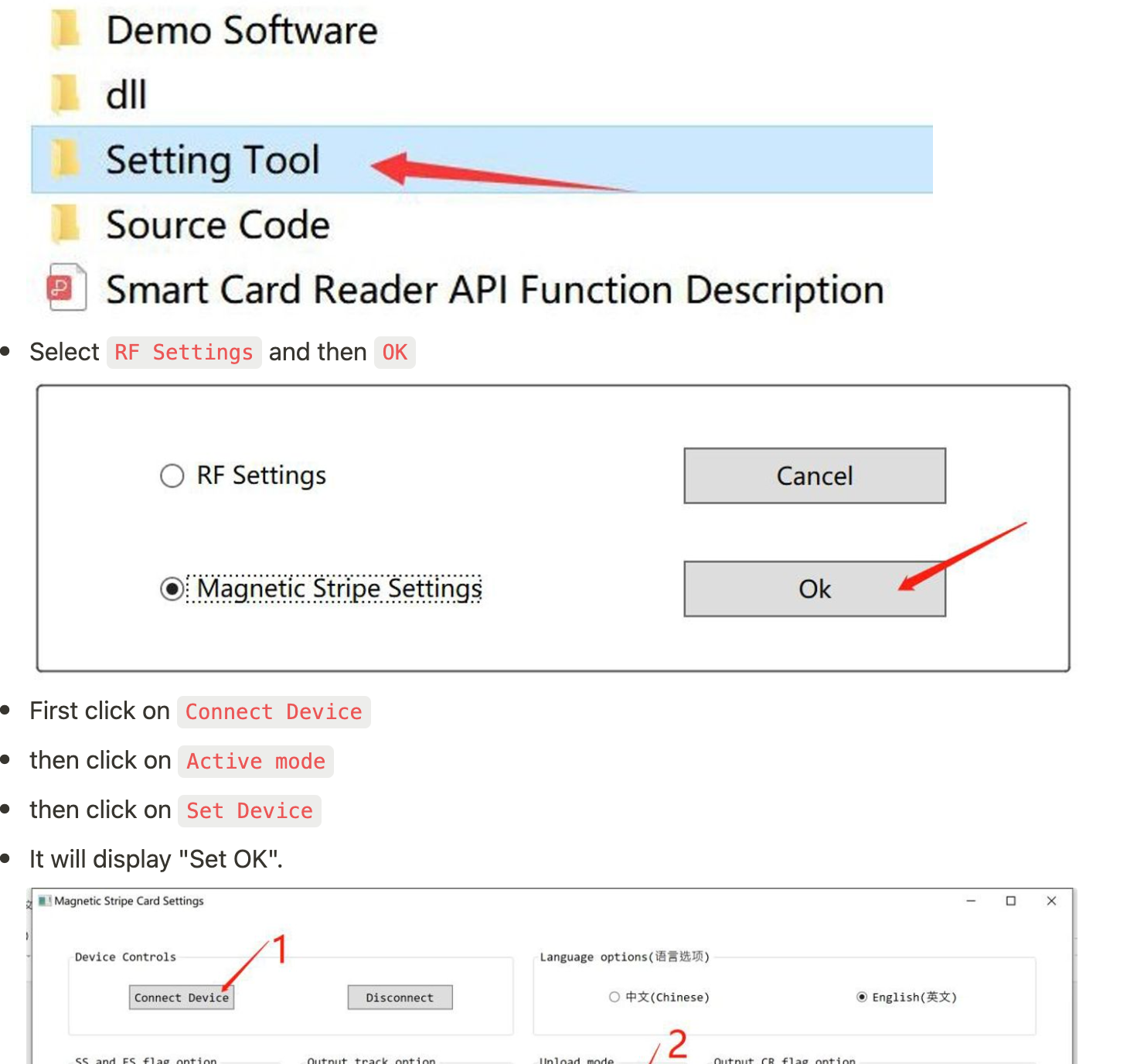
Task: Open the Source Code folder icon
Action: [x=66, y=224]
